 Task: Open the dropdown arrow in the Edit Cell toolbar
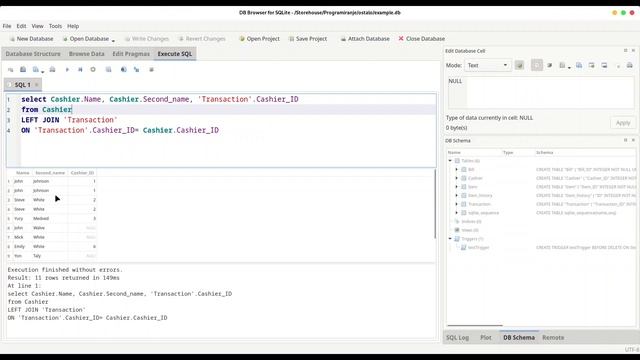[x=569, y=67]
